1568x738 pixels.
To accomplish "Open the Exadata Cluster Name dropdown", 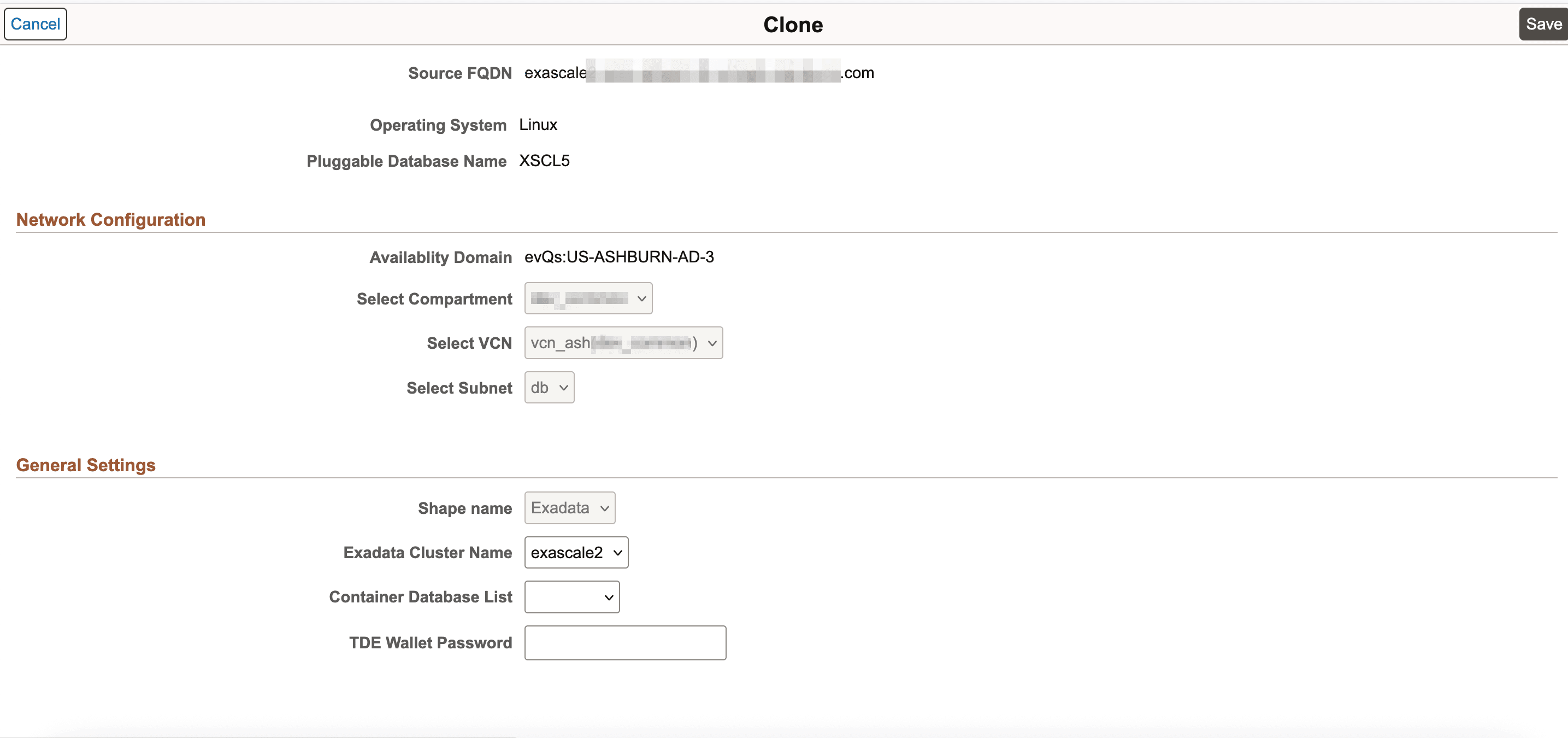I will tap(575, 552).
